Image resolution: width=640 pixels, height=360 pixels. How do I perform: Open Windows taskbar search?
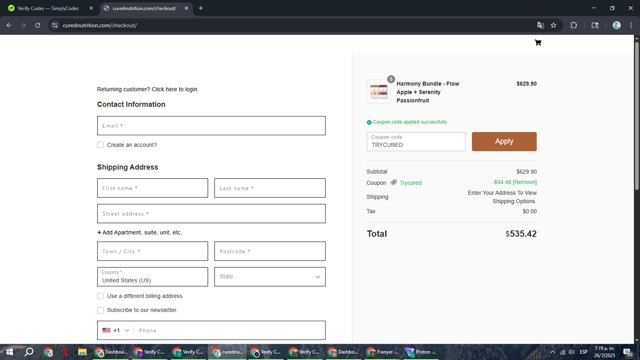(x=29, y=352)
